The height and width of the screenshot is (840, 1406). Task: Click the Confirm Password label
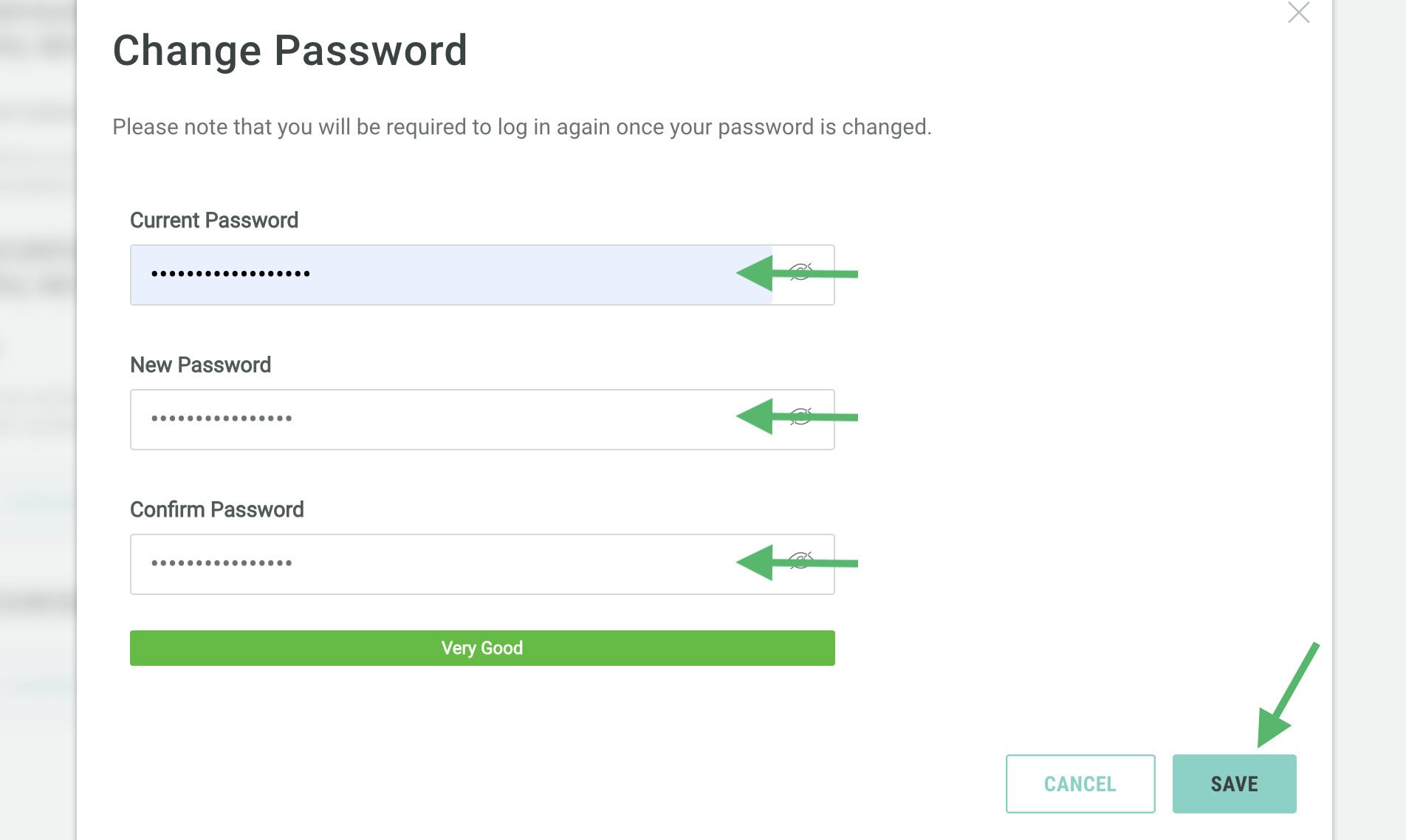(217, 509)
